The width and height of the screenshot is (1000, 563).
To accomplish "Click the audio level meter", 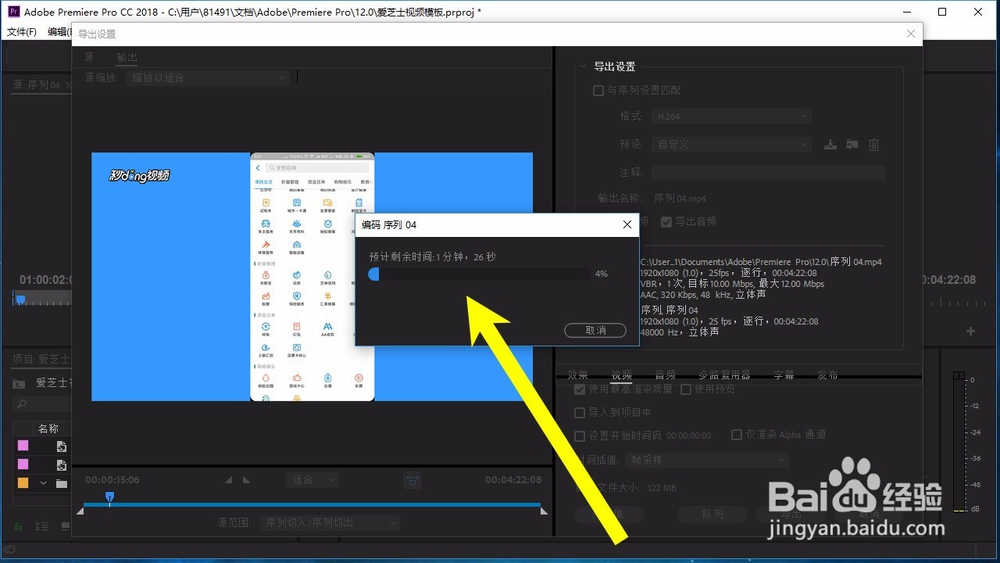I will (x=959, y=442).
